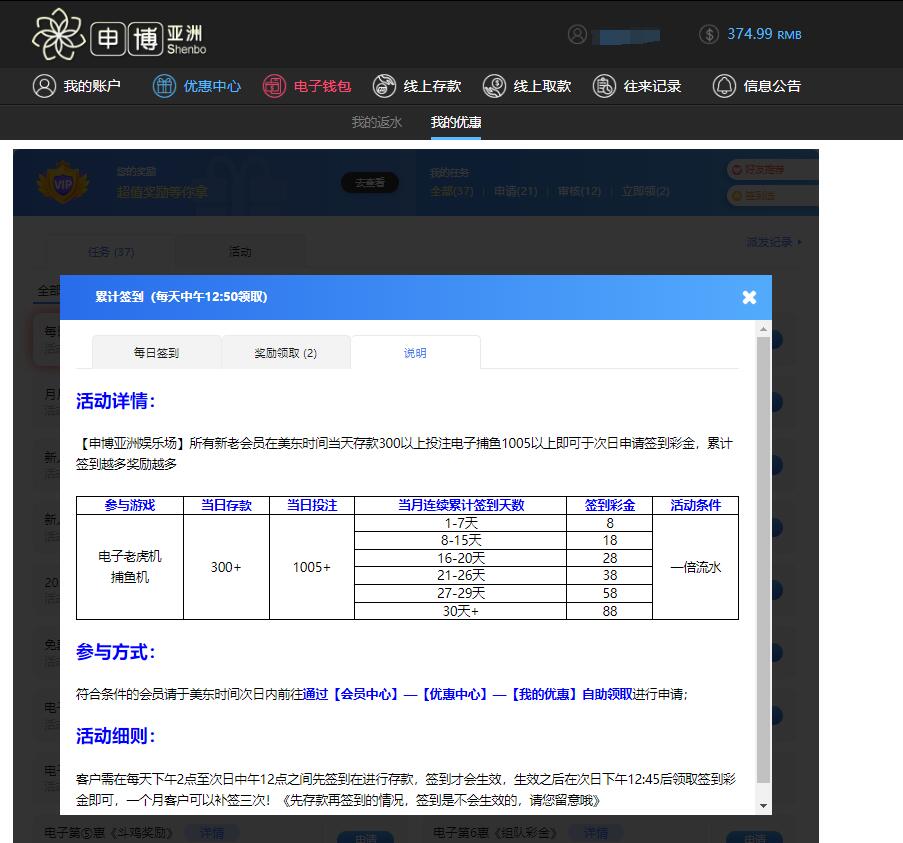The width and height of the screenshot is (903, 843).
Task: Click the 线上取款 withdrawal icon
Action: [494, 86]
